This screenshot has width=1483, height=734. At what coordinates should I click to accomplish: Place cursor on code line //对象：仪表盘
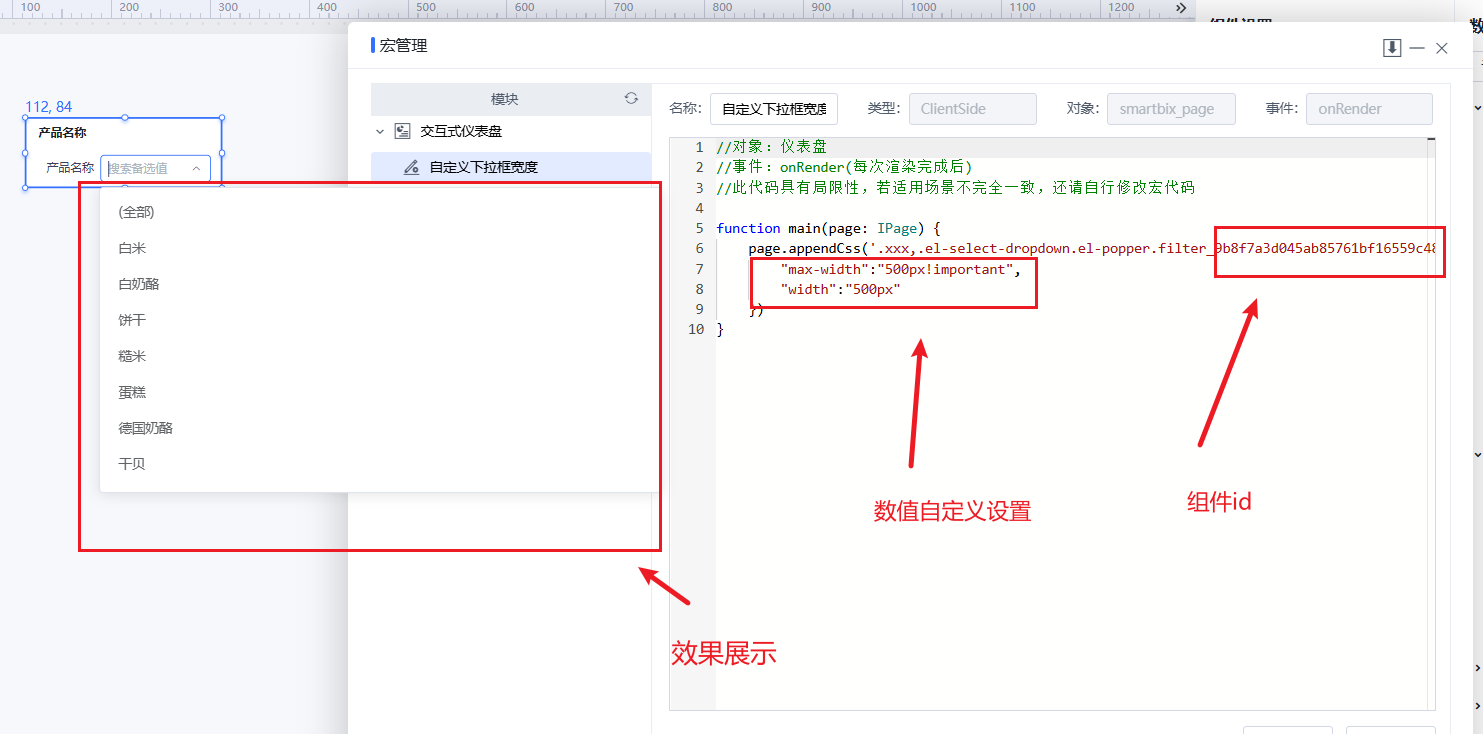(771, 148)
